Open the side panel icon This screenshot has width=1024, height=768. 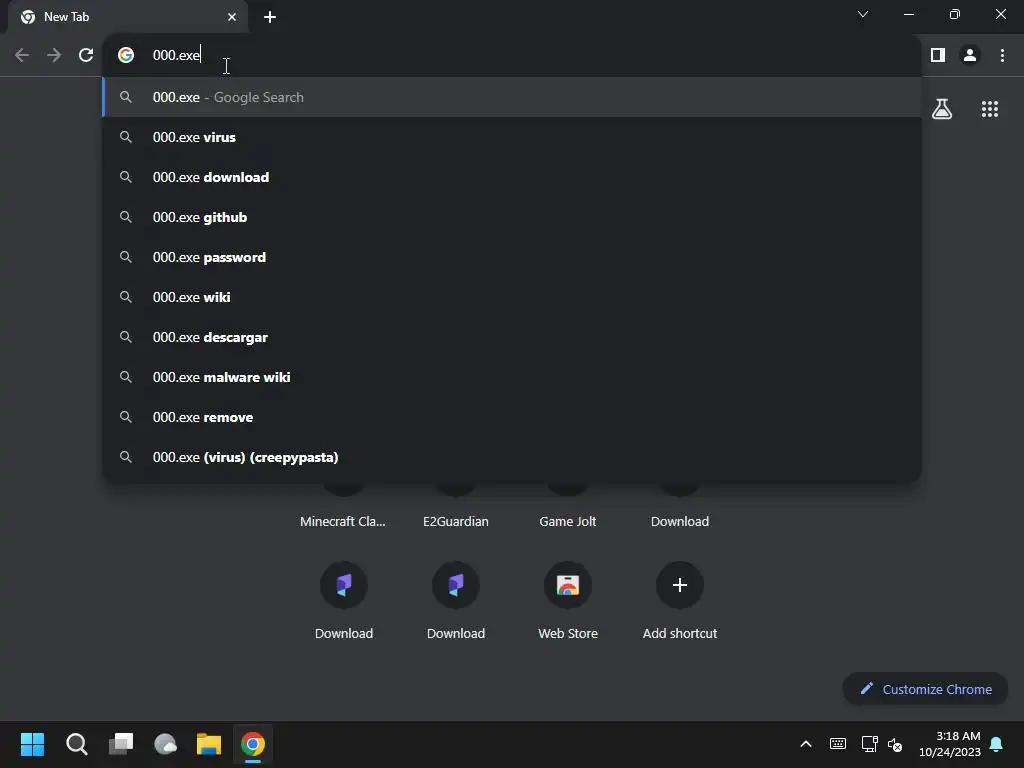tap(938, 55)
